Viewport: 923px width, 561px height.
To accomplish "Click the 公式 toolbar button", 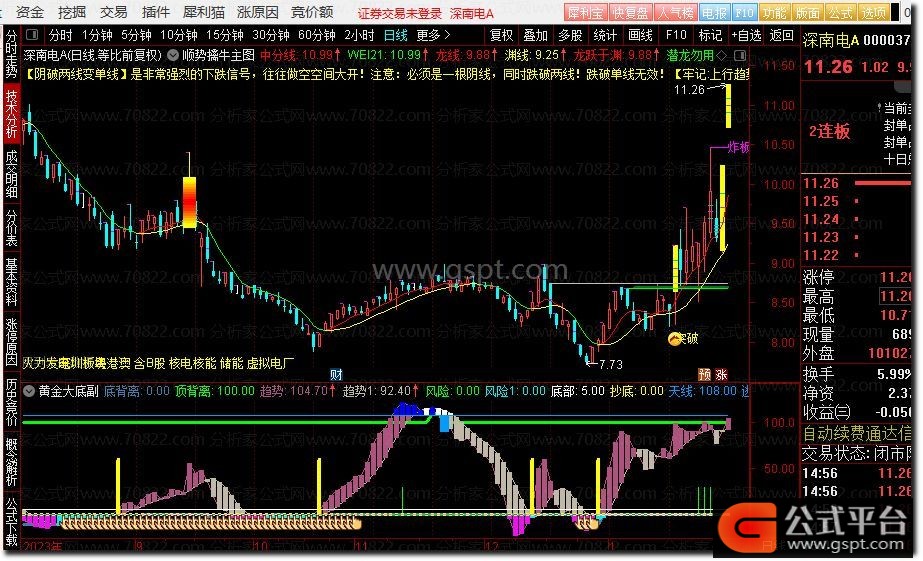I will tap(840, 12).
